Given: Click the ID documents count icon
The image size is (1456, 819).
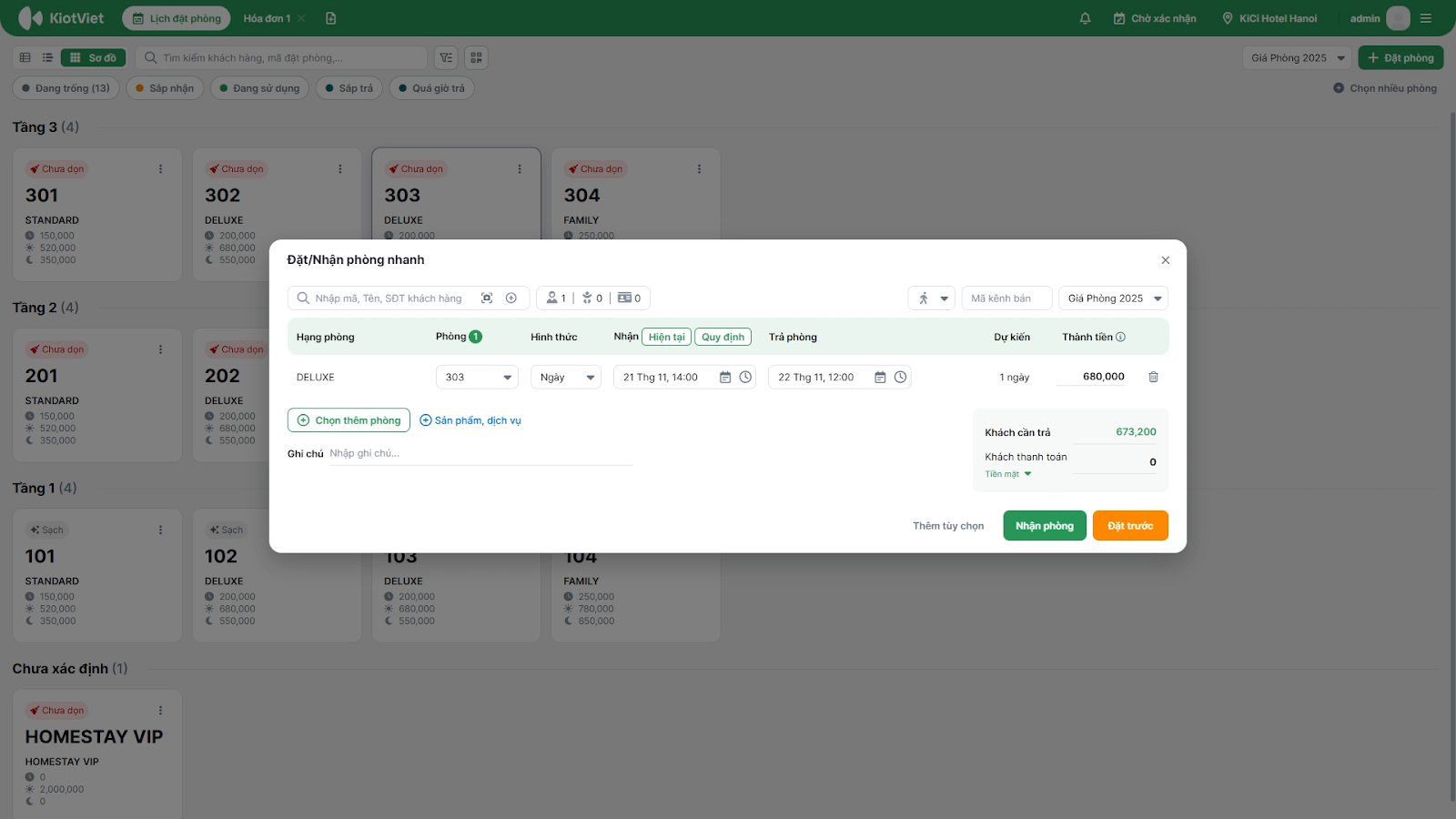Looking at the screenshot, I should (x=624, y=298).
